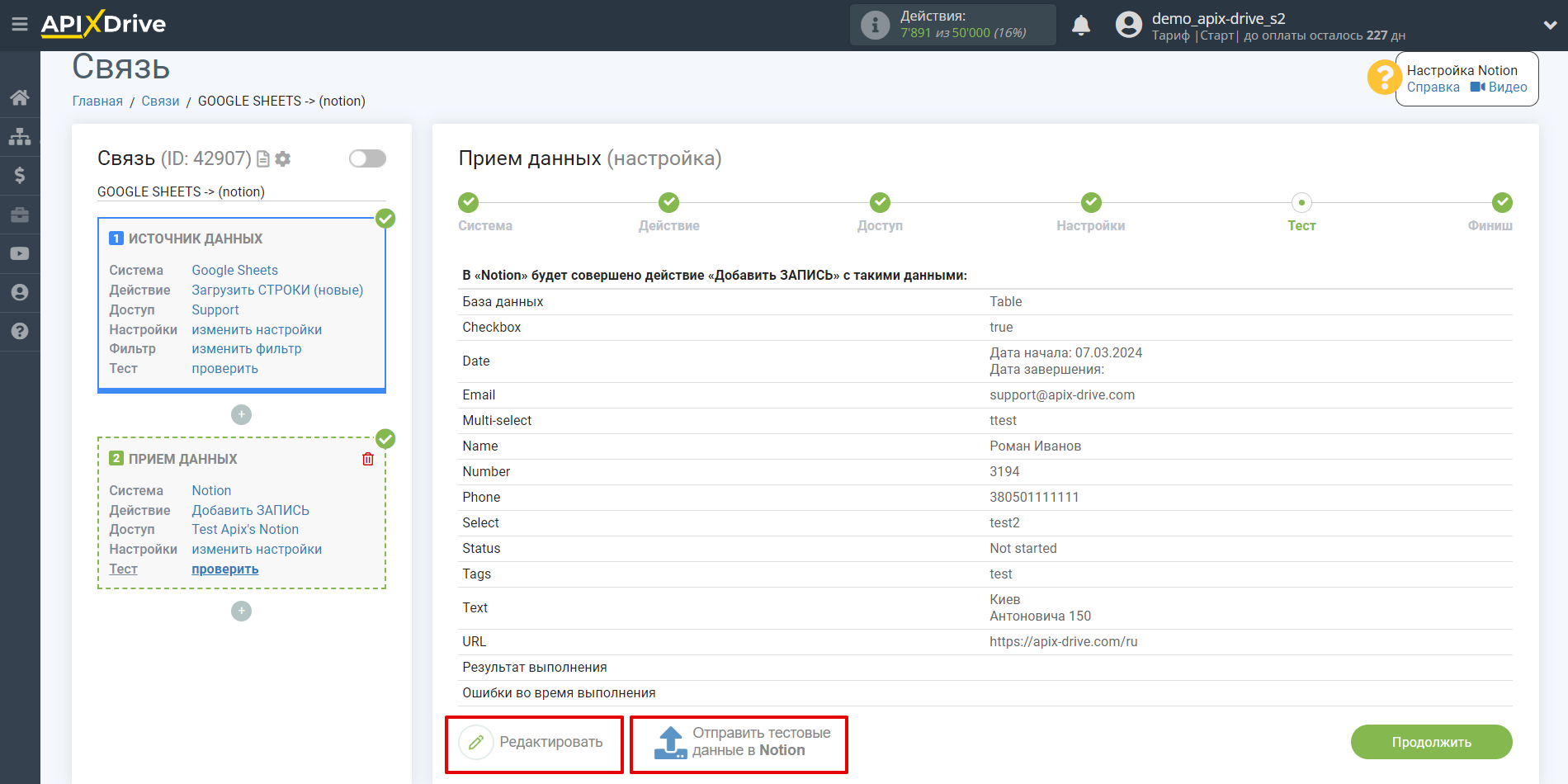The image size is (1568, 784).
Task: Open the briefcase sidebar icon
Action: point(20,215)
